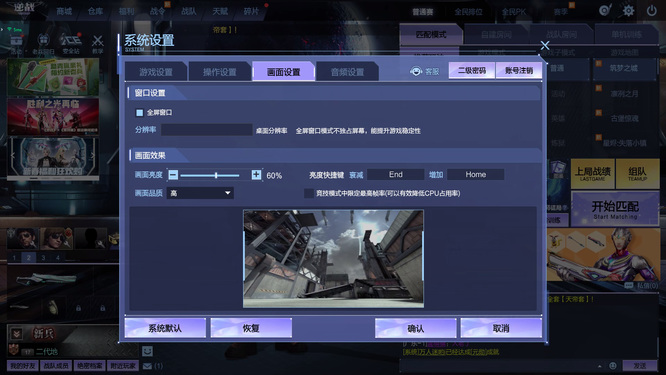Click the 画面亮度 brightness slider handle
This screenshot has height=375, width=666.
click(x=216, y=175)
